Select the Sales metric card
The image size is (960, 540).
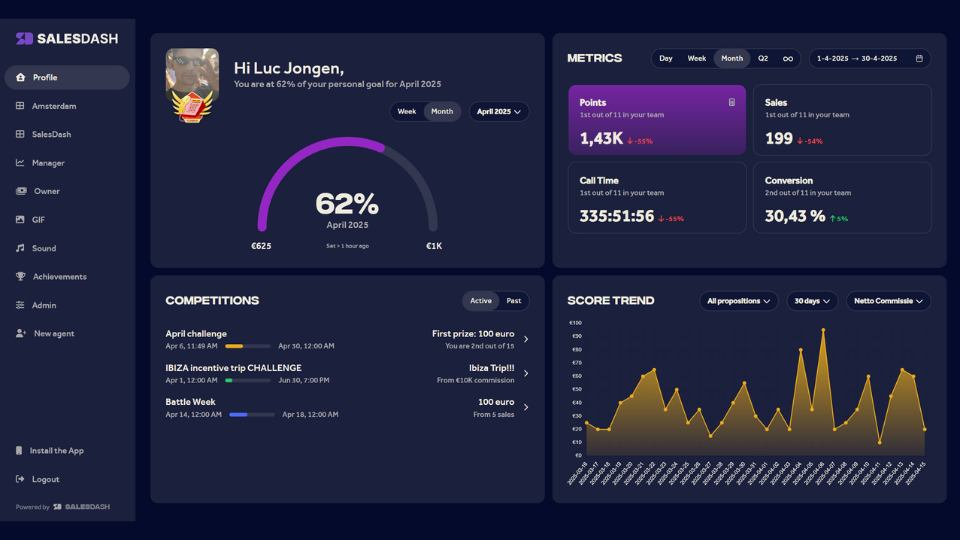pos(842,120)
